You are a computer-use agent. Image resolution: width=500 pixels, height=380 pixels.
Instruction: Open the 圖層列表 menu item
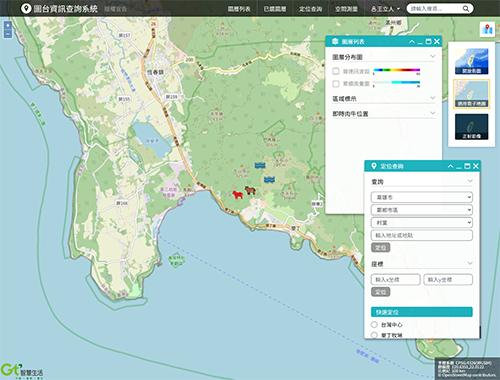point(239,9)
